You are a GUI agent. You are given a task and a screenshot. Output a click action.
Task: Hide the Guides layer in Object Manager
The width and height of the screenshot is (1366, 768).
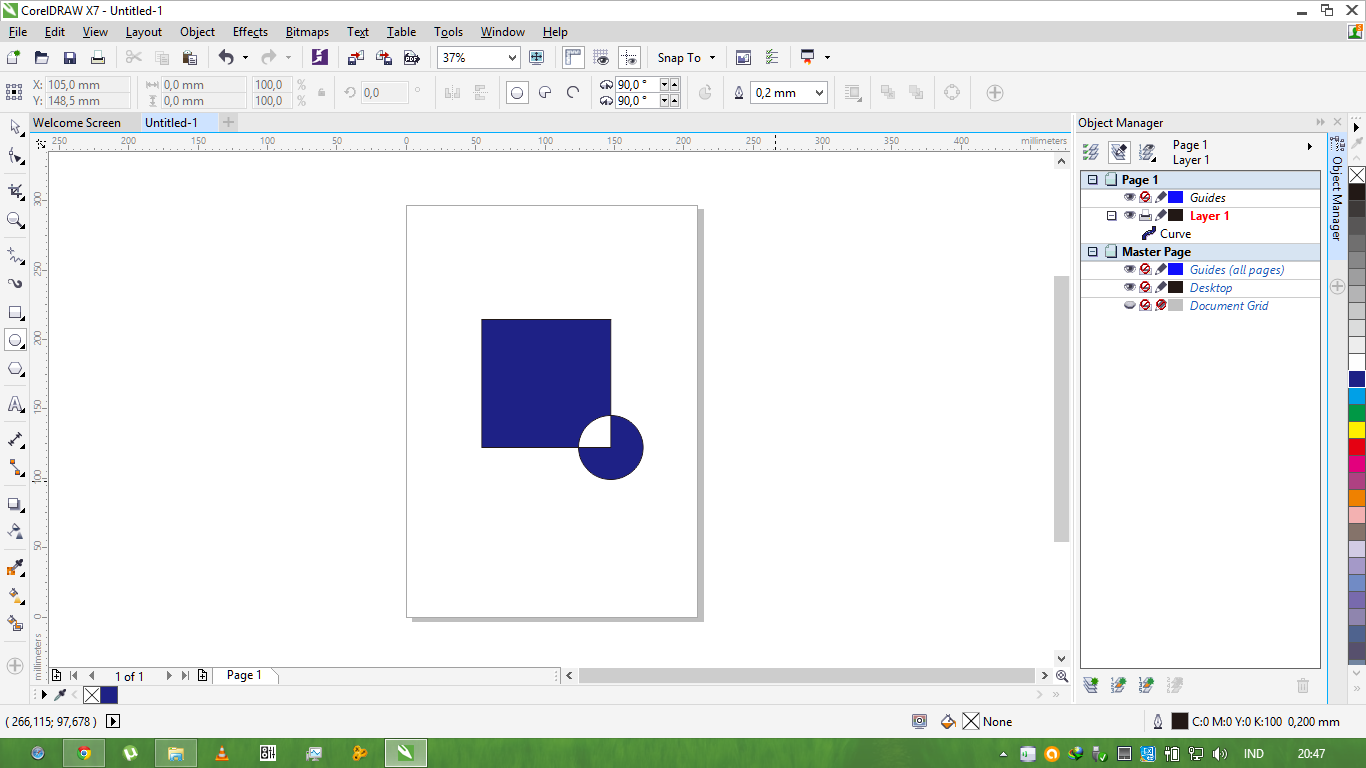coord(1131,197)
